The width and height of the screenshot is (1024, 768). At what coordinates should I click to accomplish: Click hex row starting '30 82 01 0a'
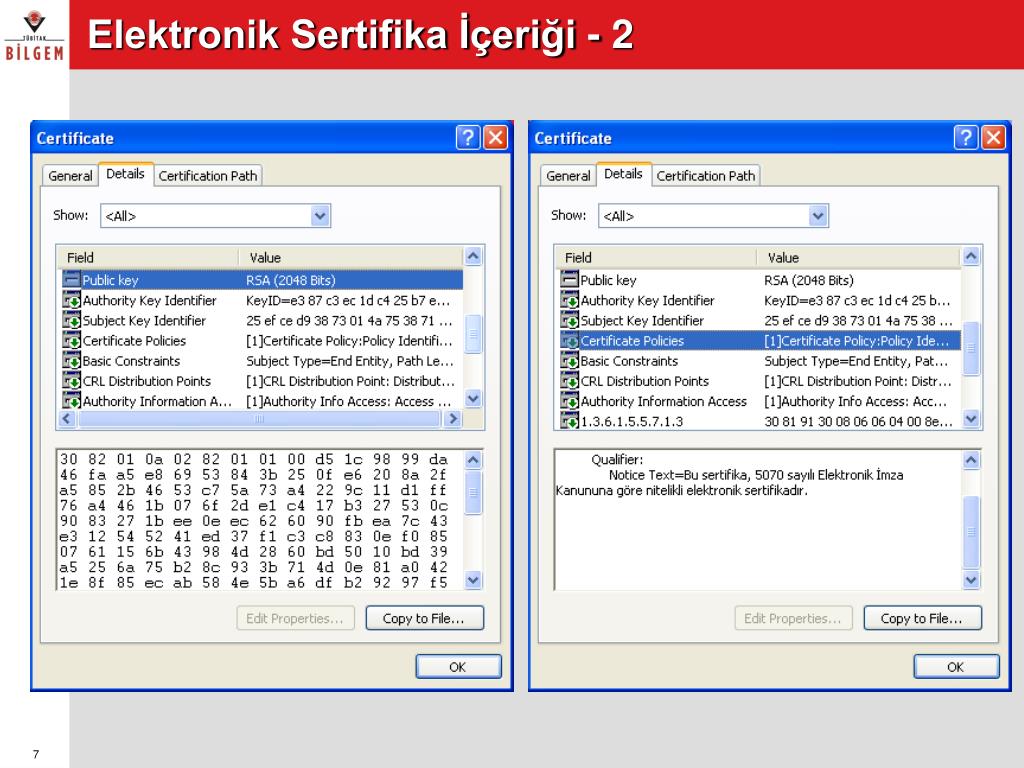click(253, 459)
